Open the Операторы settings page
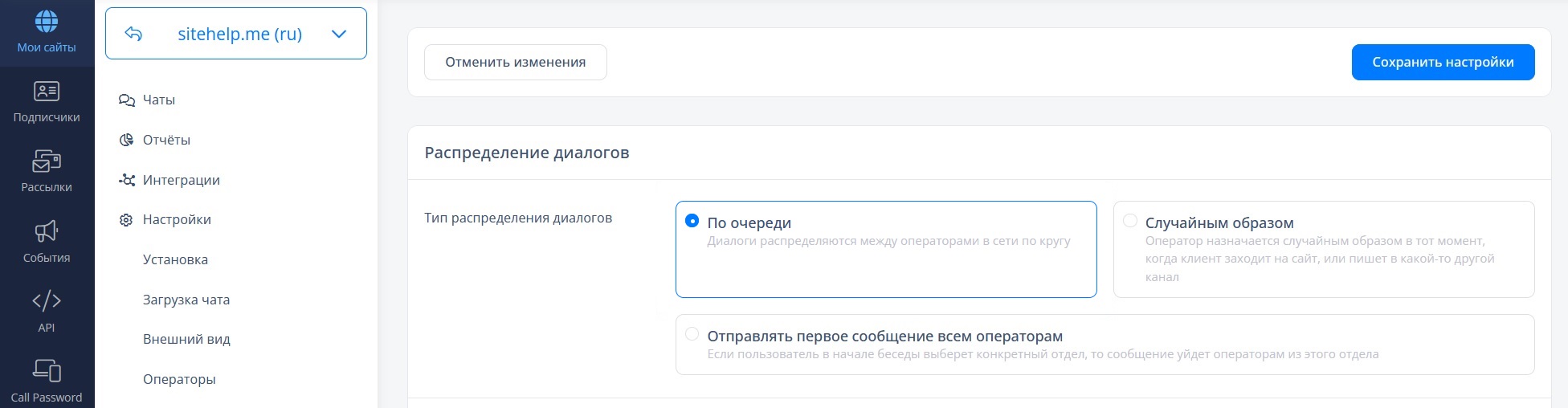The width and height of the screenshot is (1568, 408). 179,379
